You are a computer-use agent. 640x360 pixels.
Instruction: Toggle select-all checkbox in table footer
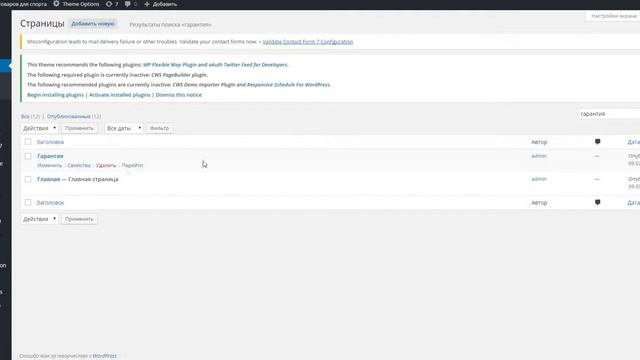tap(28, 202)
